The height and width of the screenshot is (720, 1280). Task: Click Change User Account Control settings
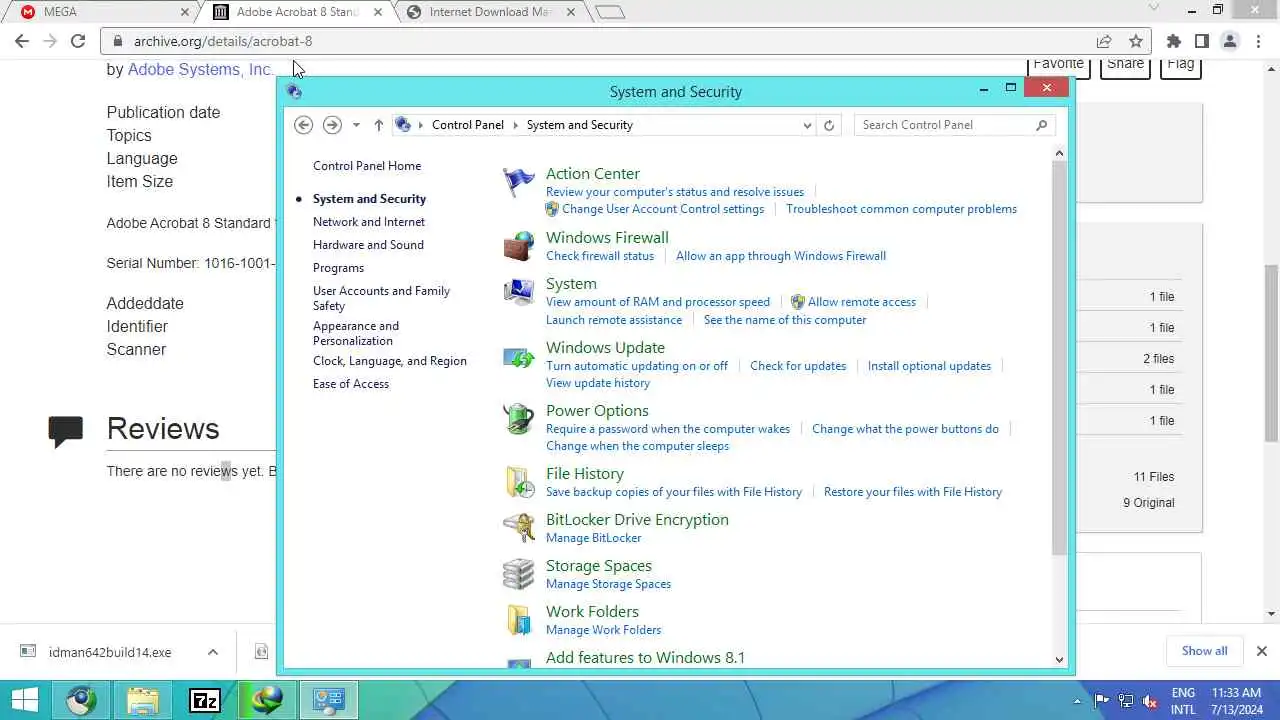click(663, 209)
